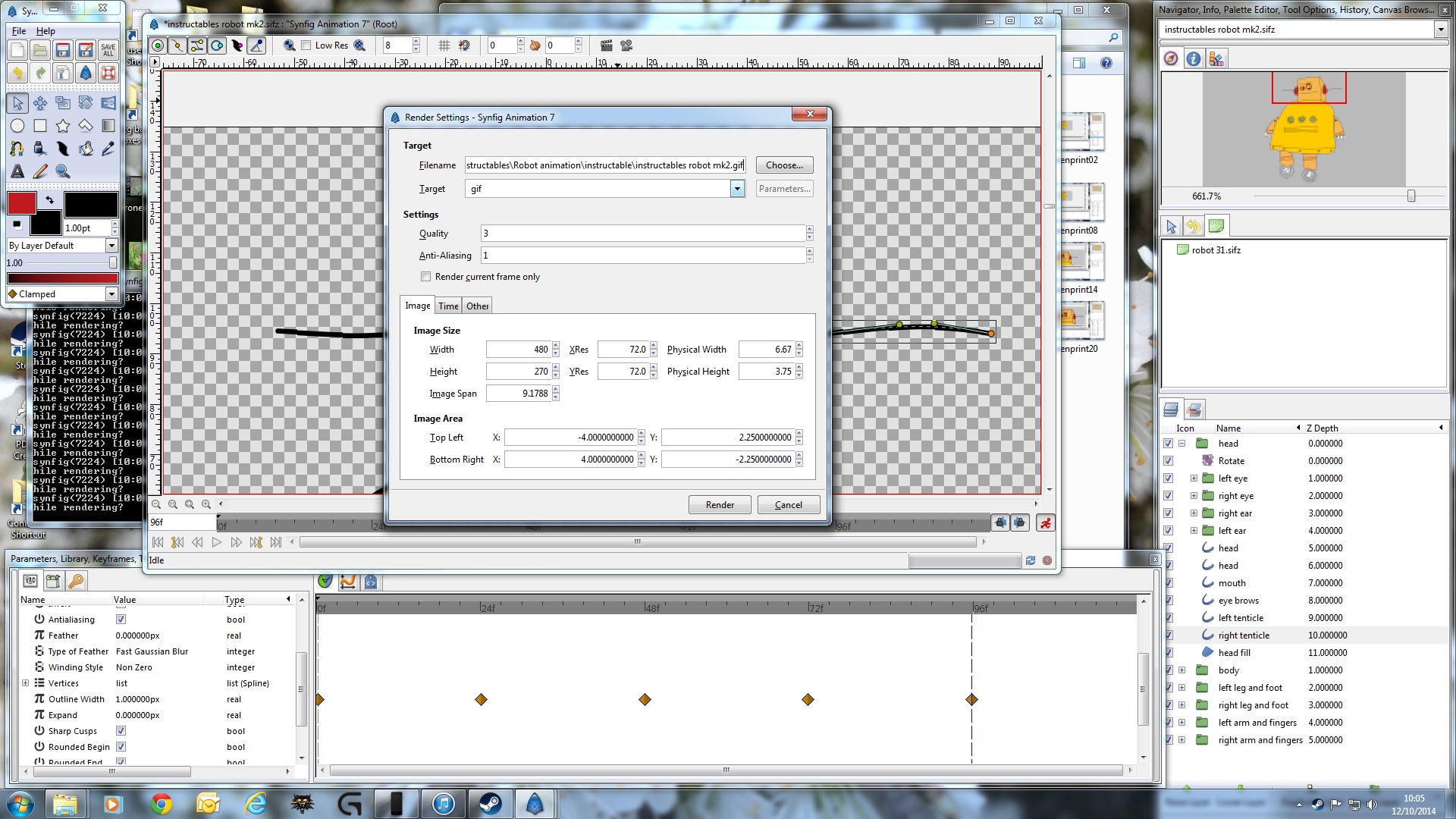
Task: Enable Low Res checkbox
Action: point(306,45)
